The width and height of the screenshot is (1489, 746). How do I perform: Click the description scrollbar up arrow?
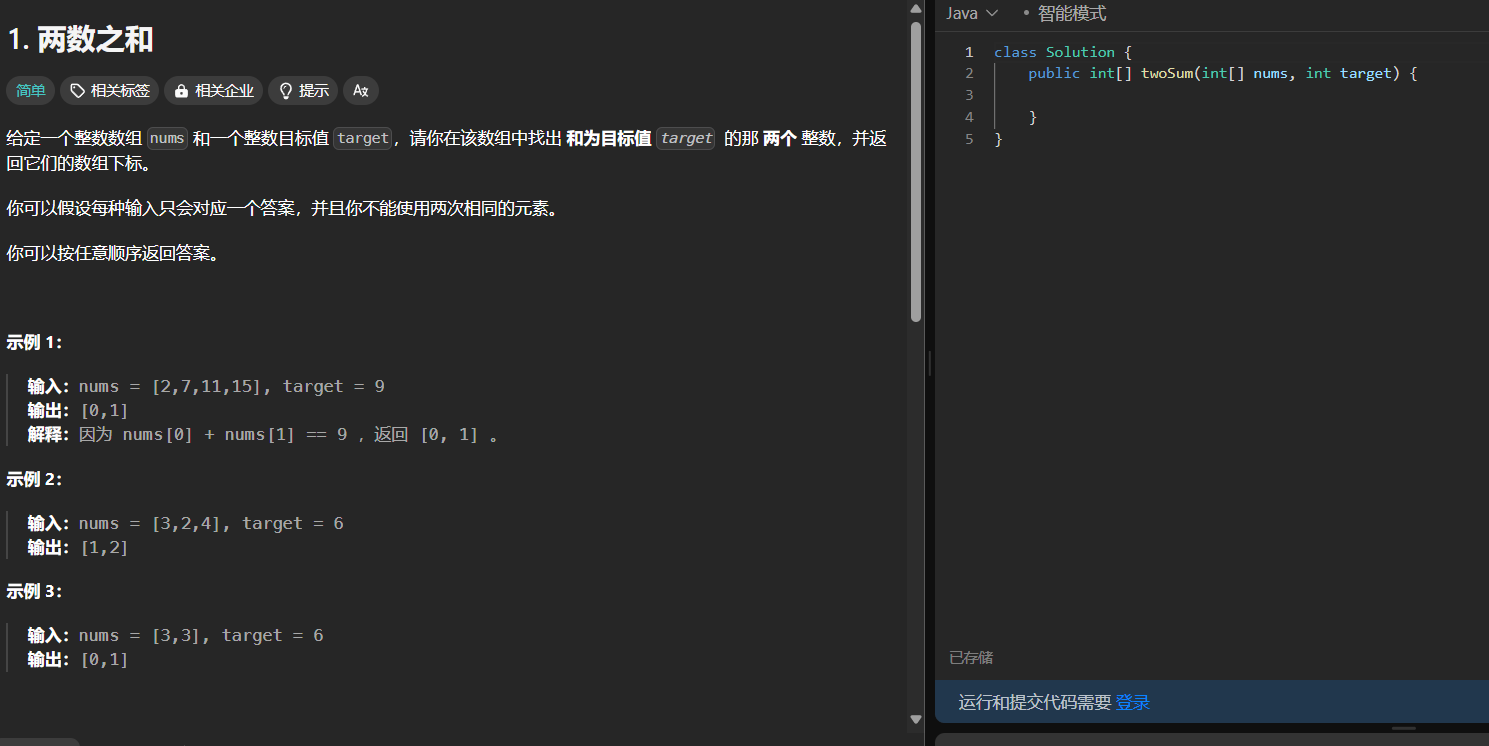(915, 8)
